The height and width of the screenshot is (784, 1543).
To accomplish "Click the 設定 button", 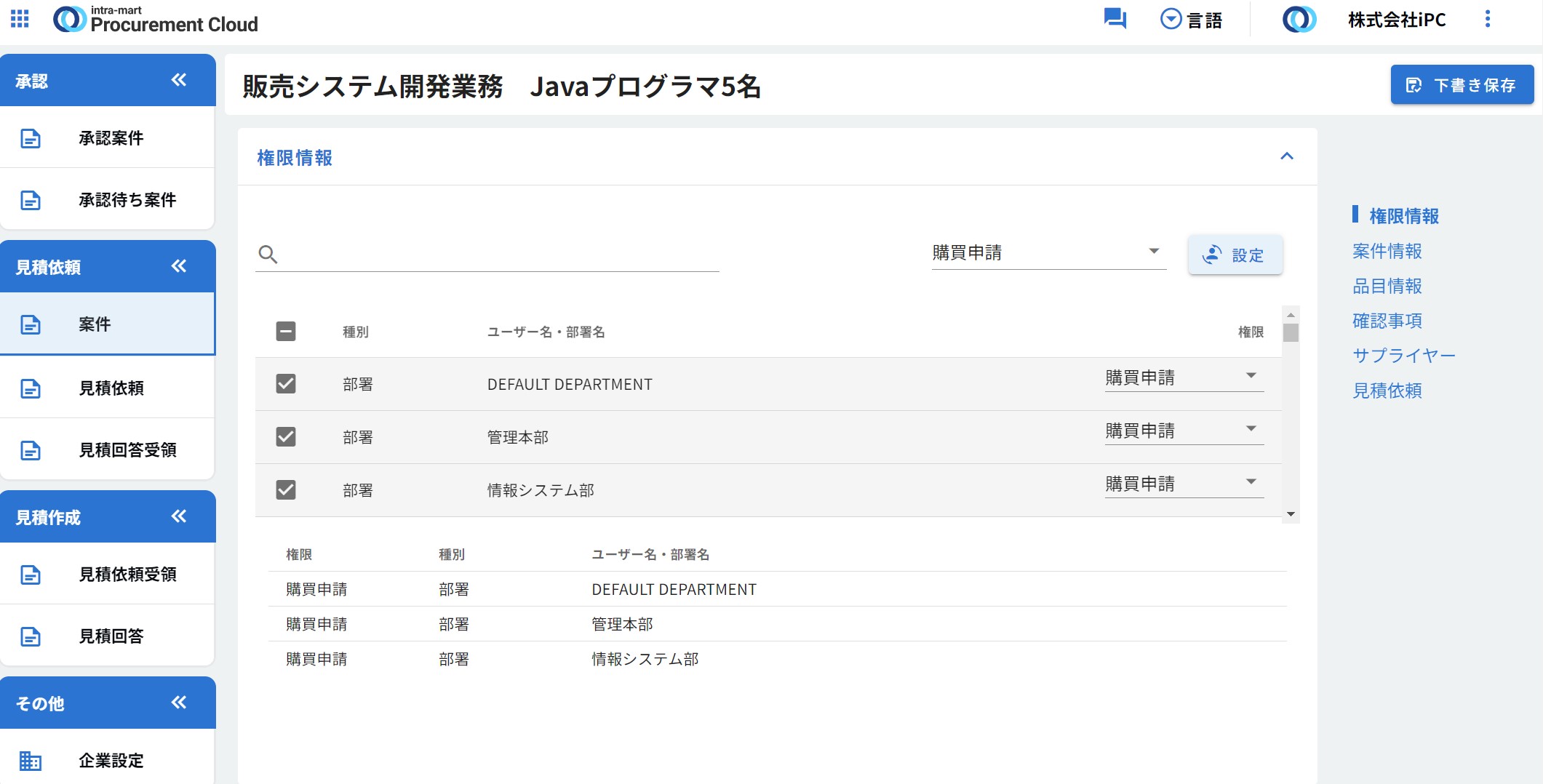I will [1235, 255].
